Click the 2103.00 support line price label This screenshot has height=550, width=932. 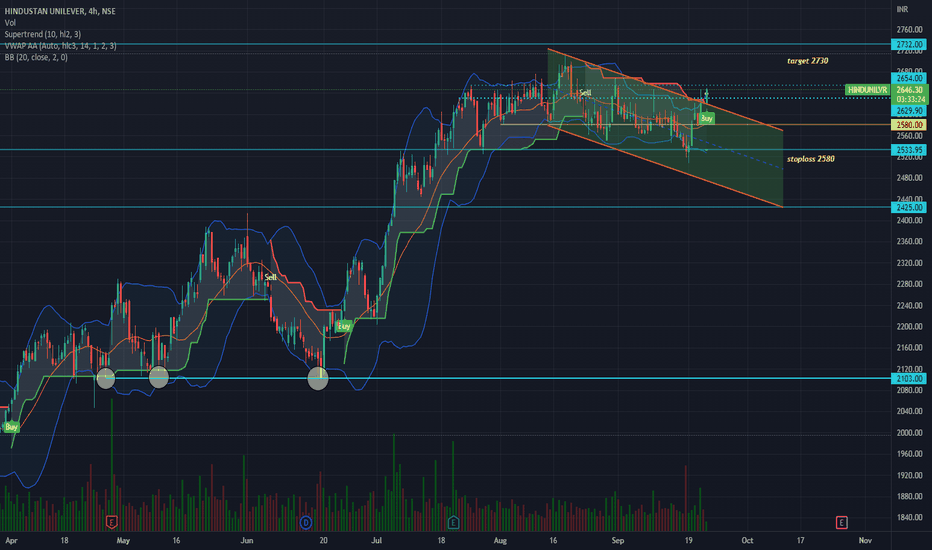pyautogui.click(x=909, y=379)
